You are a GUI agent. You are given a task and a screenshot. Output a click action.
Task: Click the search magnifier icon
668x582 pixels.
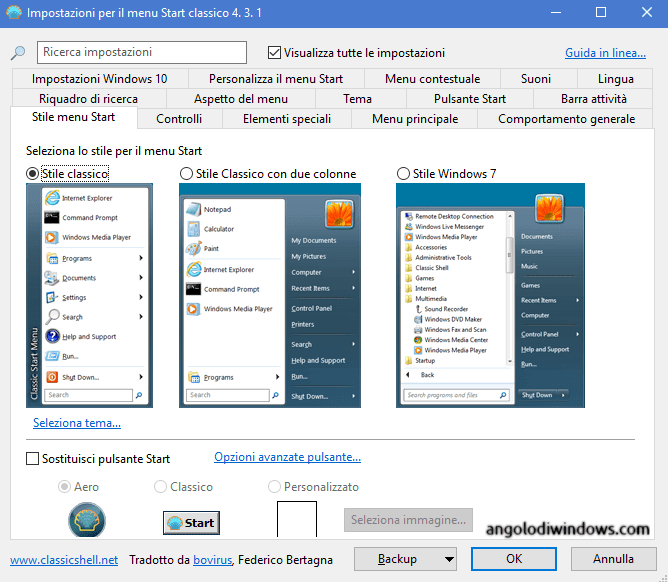pyautogui.click(x=17, y=53)
